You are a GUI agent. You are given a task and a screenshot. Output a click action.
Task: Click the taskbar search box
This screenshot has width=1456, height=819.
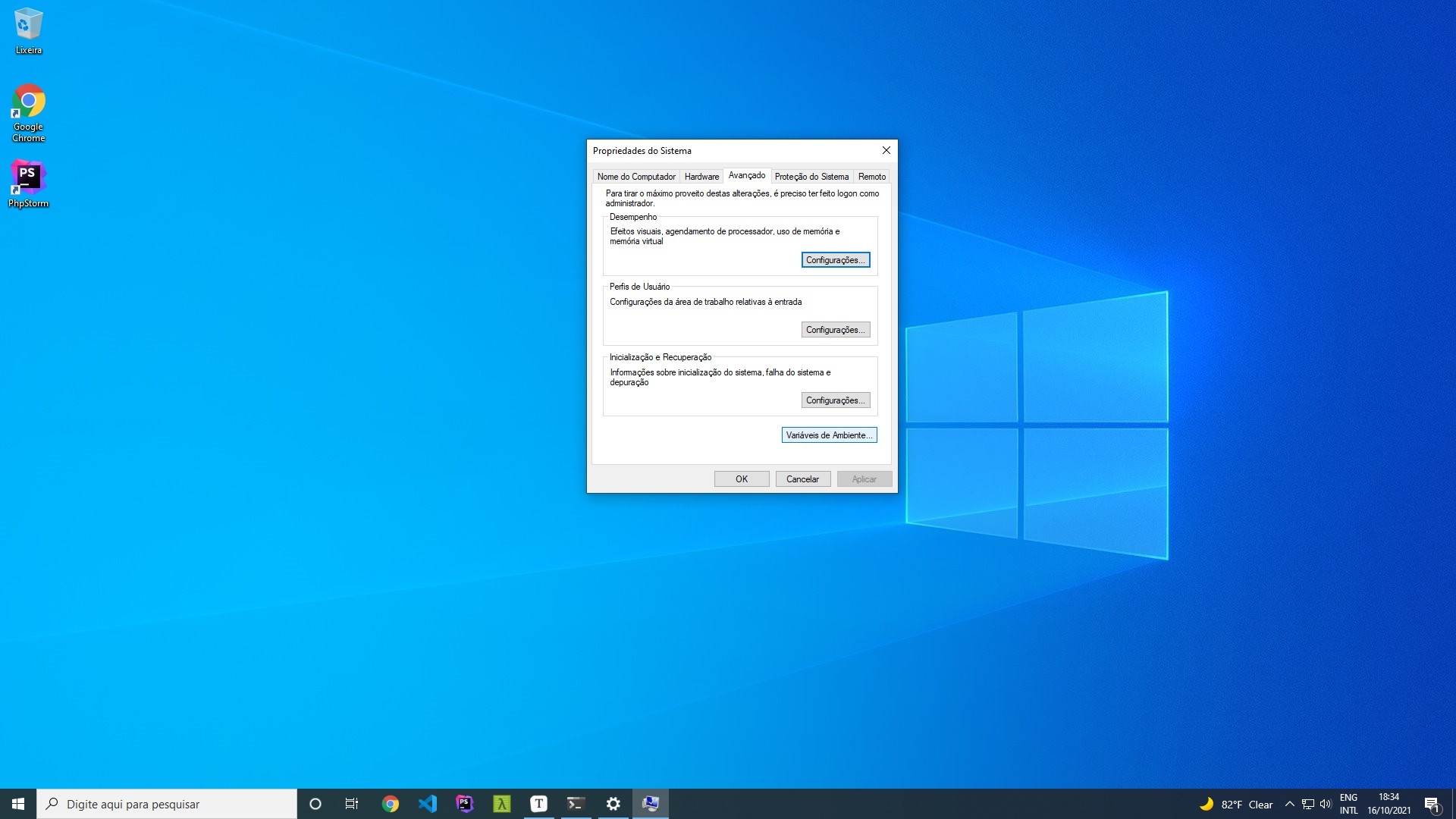click(167, 804)
